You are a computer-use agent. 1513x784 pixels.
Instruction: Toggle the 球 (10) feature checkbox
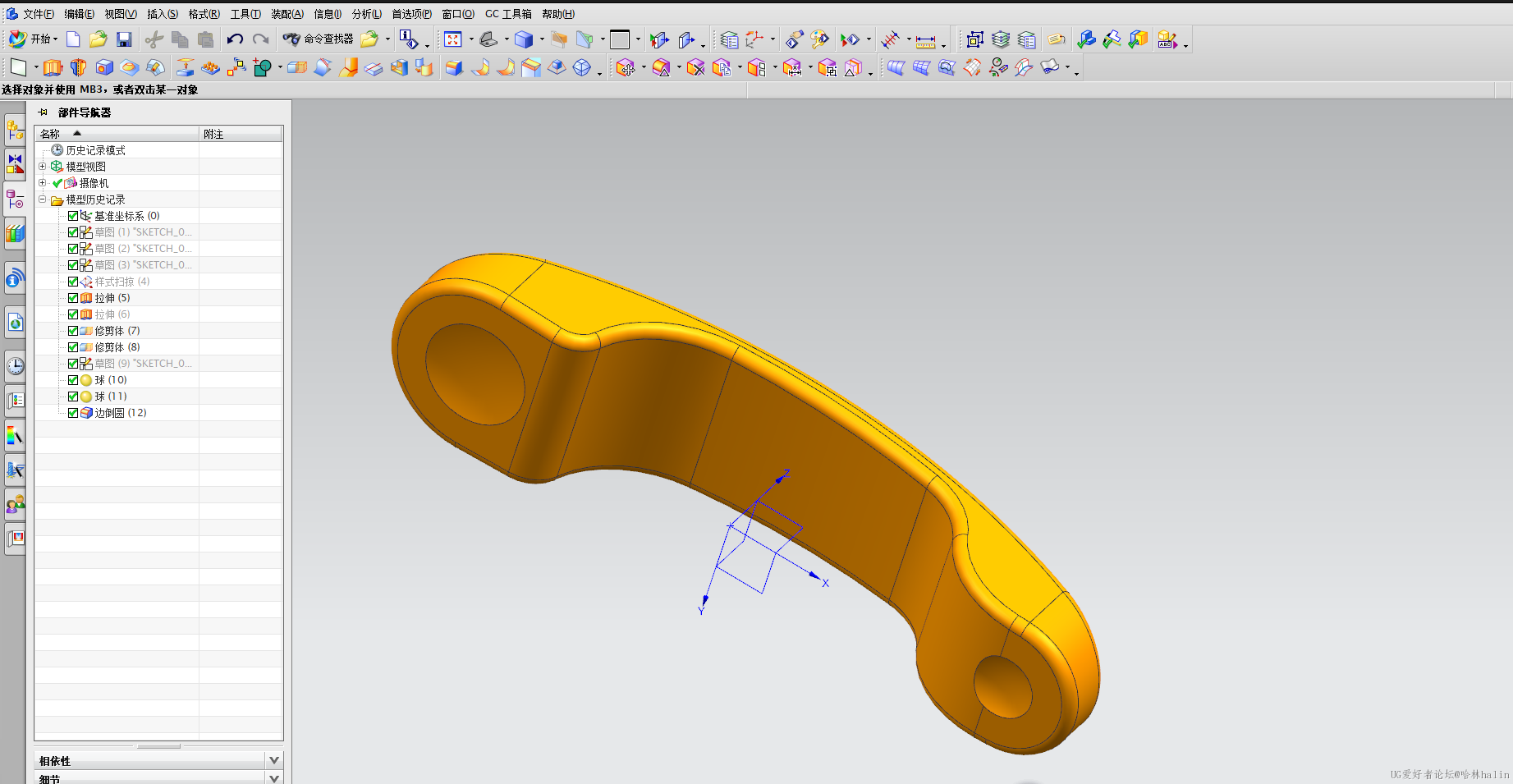[x=73, y=380]
